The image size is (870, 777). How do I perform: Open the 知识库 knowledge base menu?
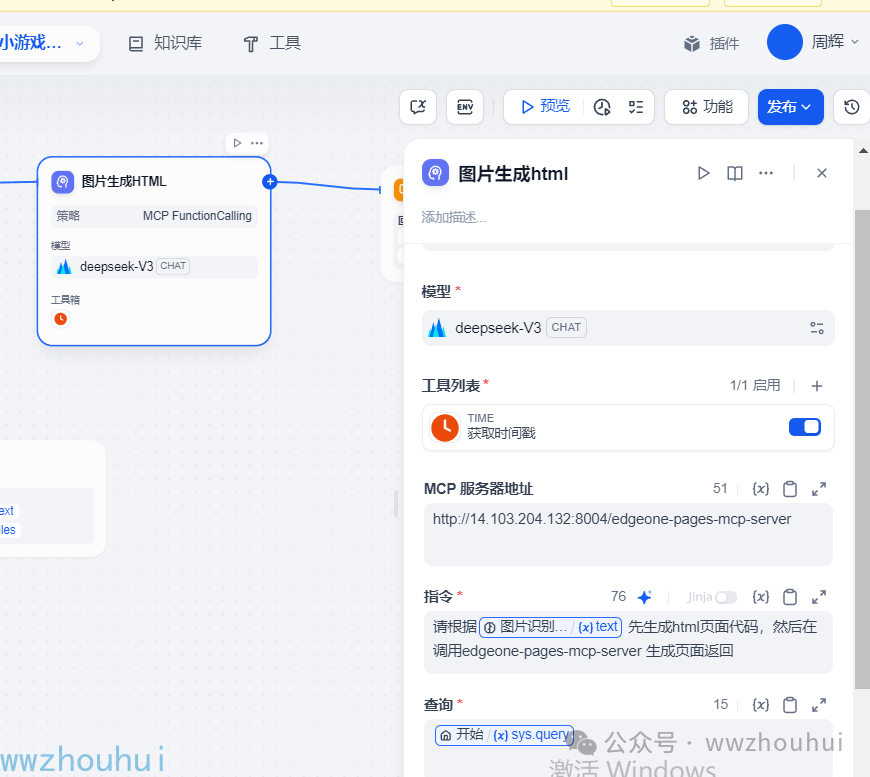[165, 43]
